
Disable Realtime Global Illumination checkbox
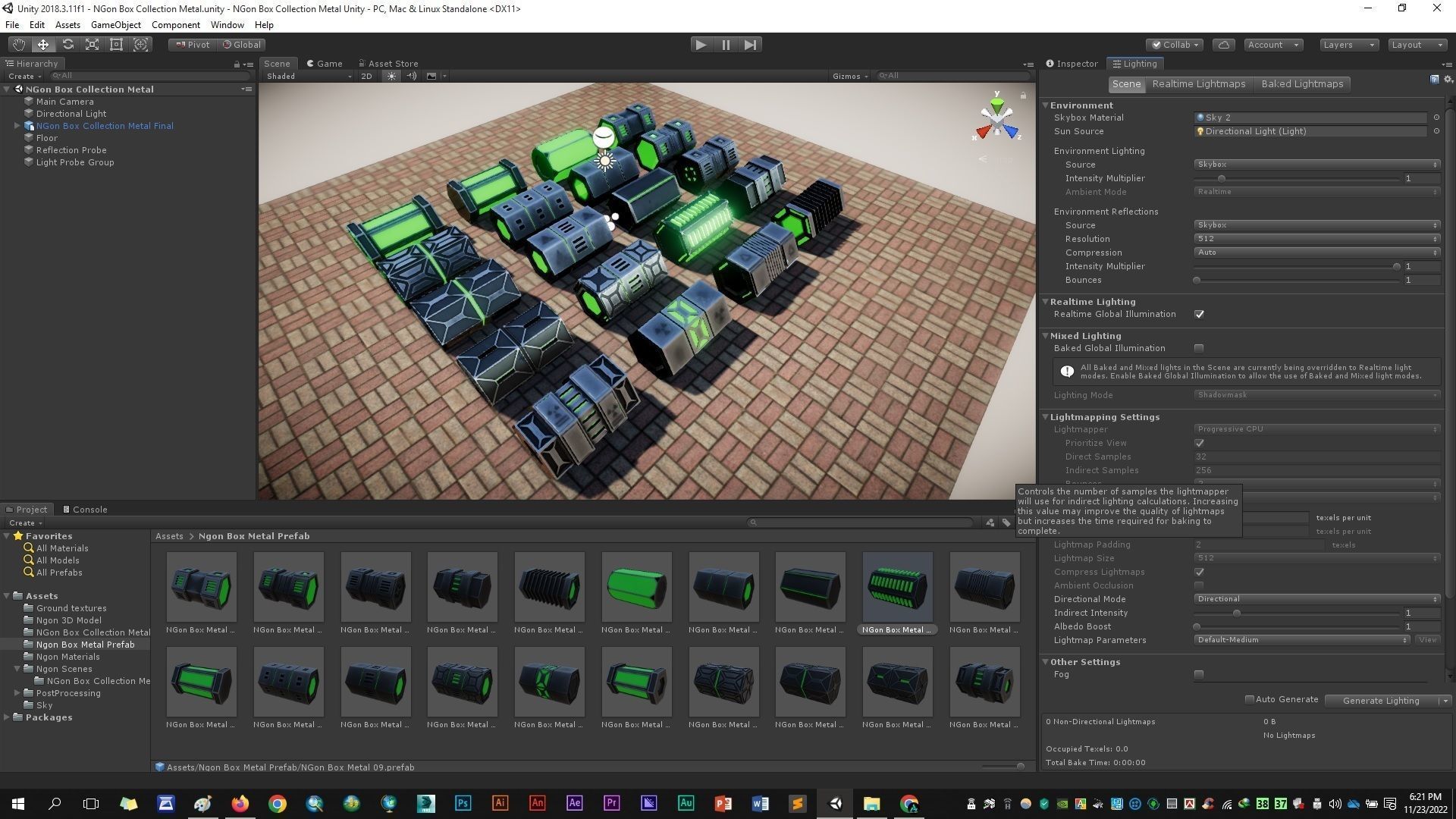[1199, 314]
